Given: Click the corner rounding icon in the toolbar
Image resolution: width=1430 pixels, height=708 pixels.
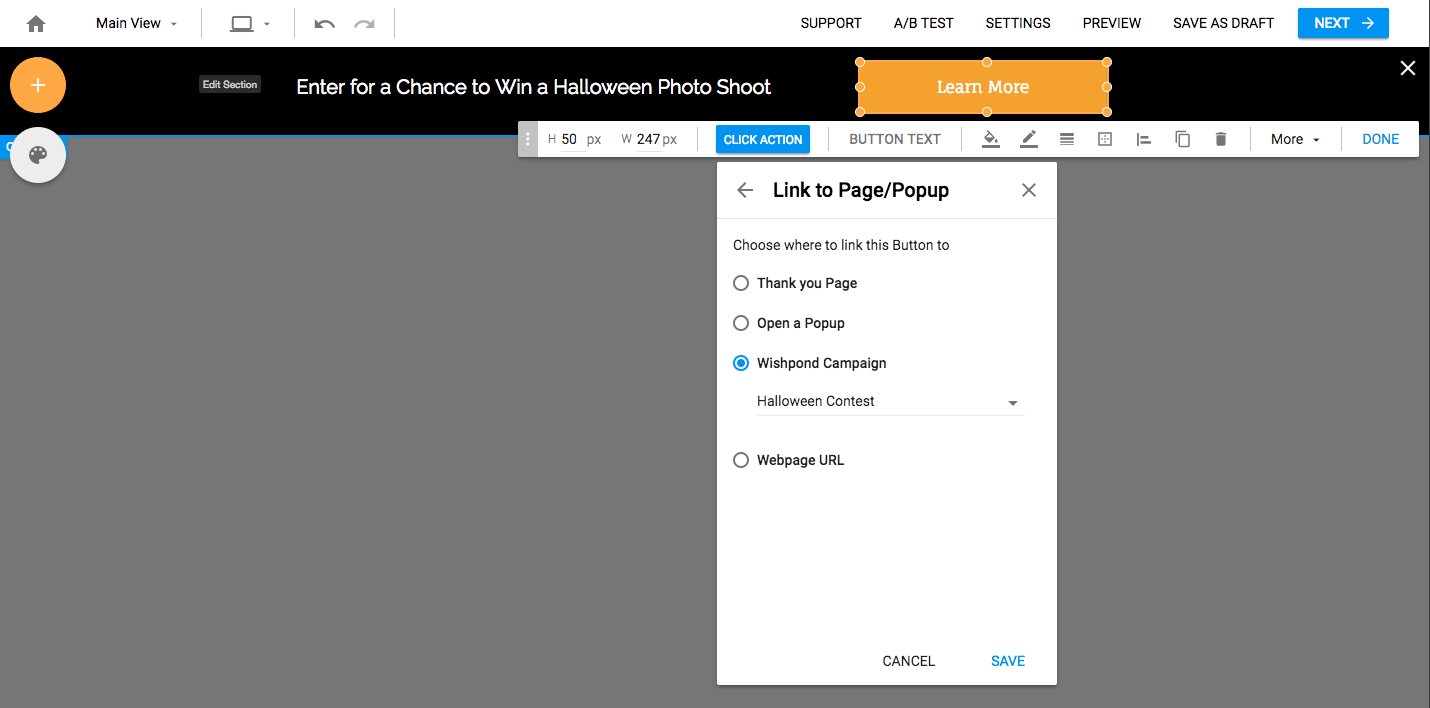Looking at the screenshot, I should [x=1105, y=139].
